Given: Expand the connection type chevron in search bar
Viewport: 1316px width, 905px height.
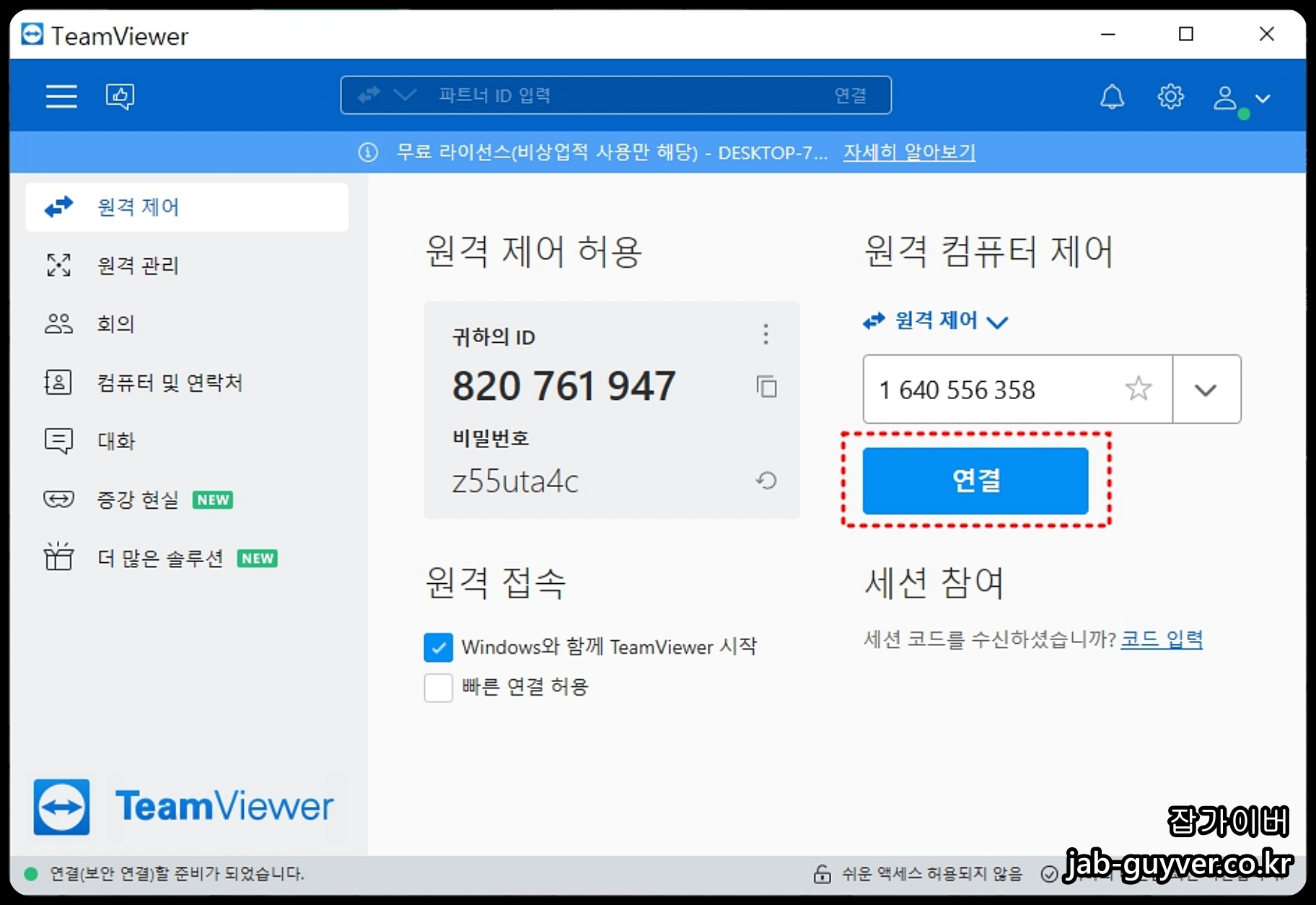Looking at the screenshot, I should pos(405,95).
